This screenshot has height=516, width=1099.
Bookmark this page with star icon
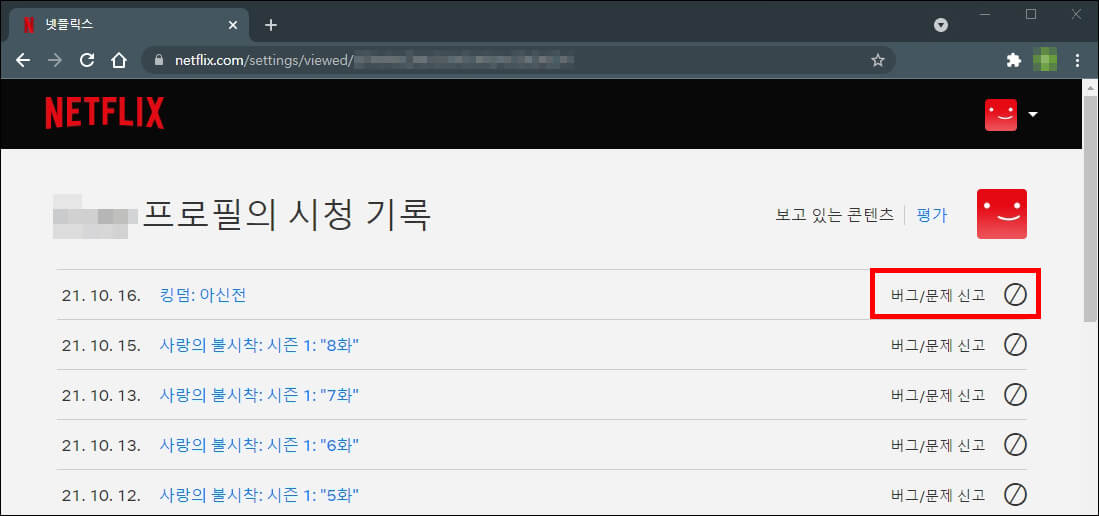coord(878,61)
